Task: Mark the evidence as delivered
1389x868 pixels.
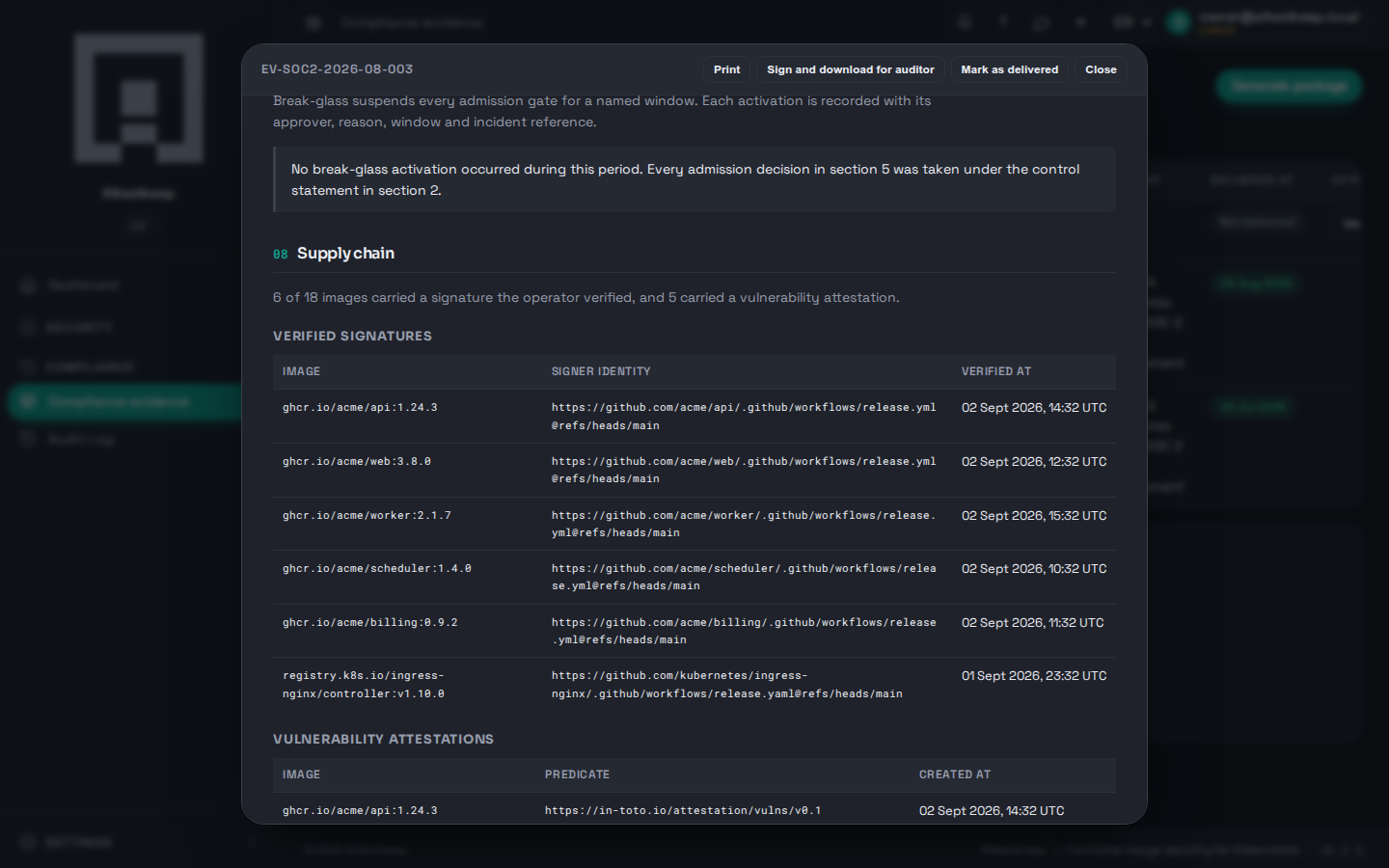Action: coord(1009,69)
